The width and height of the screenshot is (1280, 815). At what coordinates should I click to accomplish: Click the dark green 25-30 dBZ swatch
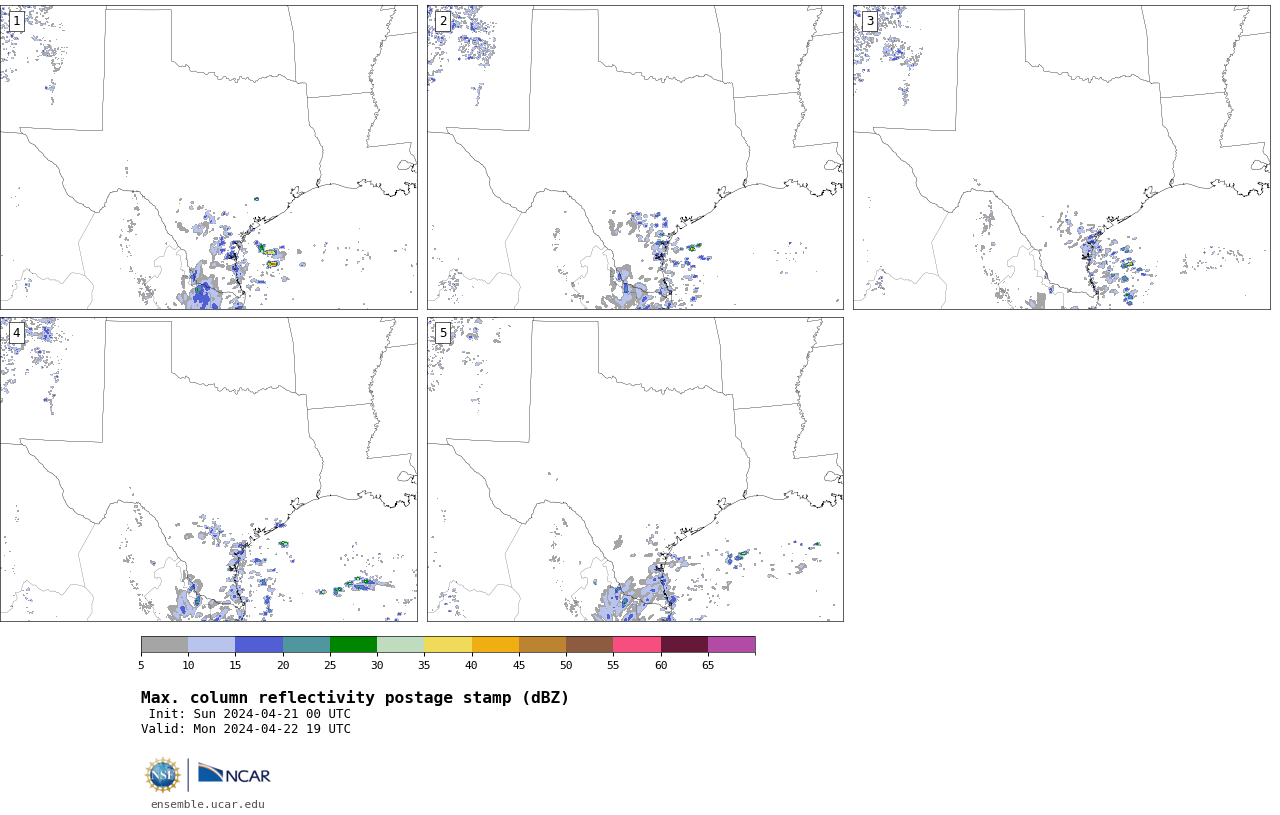tap(353, 645)
